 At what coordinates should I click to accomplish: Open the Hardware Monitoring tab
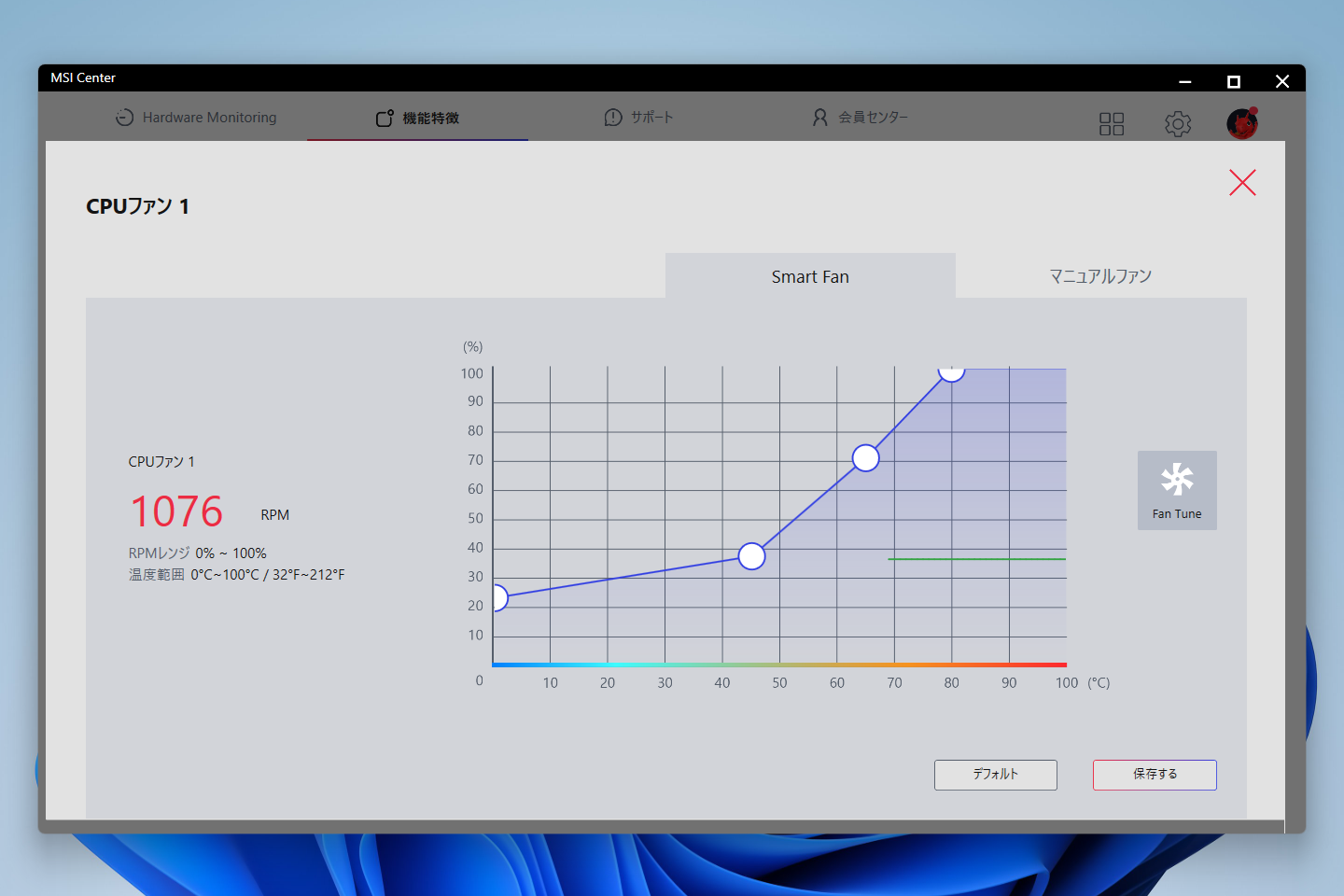click(x=196, y=118)
